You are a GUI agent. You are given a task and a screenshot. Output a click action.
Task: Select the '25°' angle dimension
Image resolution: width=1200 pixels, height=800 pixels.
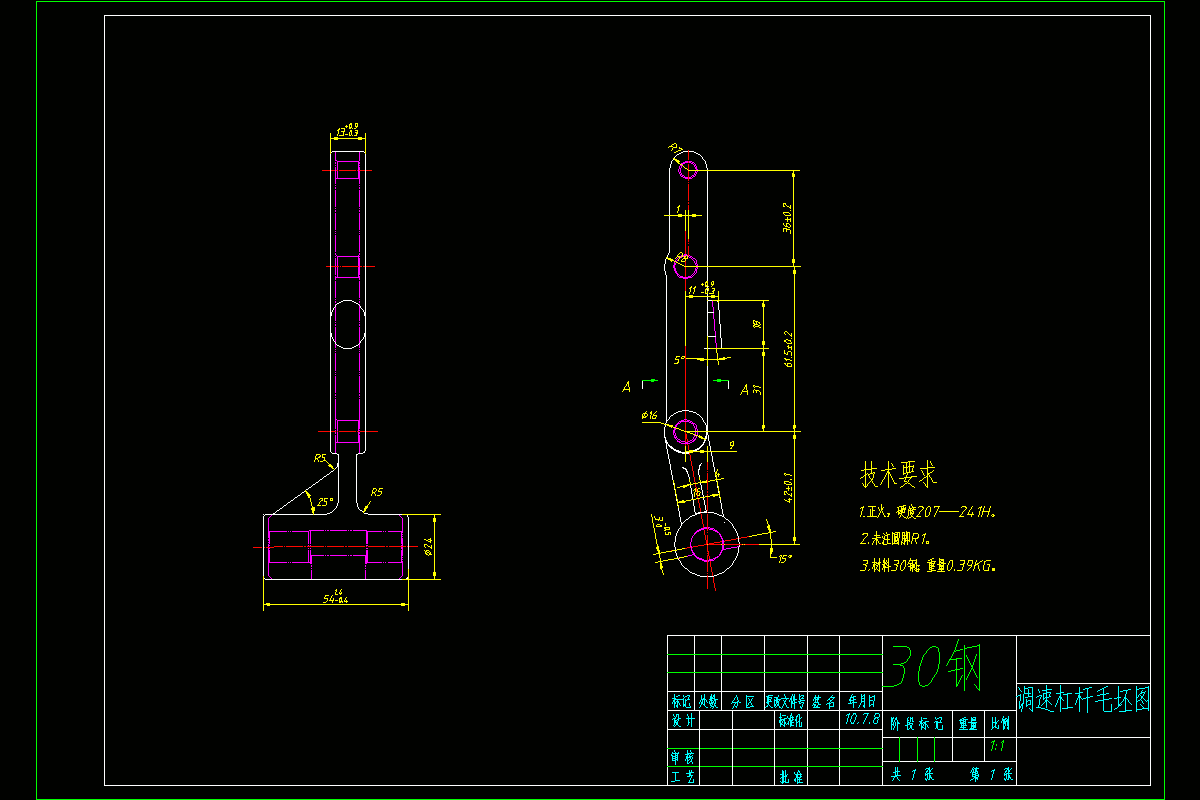(325, 502)
